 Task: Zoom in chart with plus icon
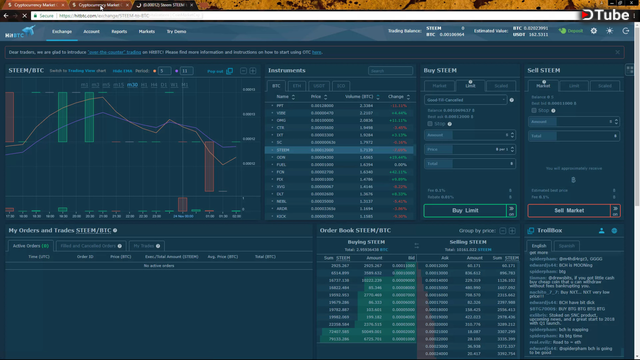[x=253, y=71]
